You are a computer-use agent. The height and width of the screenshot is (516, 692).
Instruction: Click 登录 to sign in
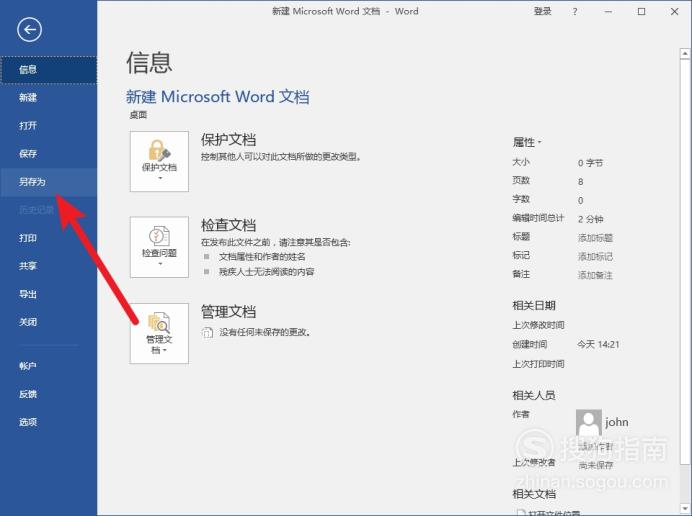tap(542, 11)
